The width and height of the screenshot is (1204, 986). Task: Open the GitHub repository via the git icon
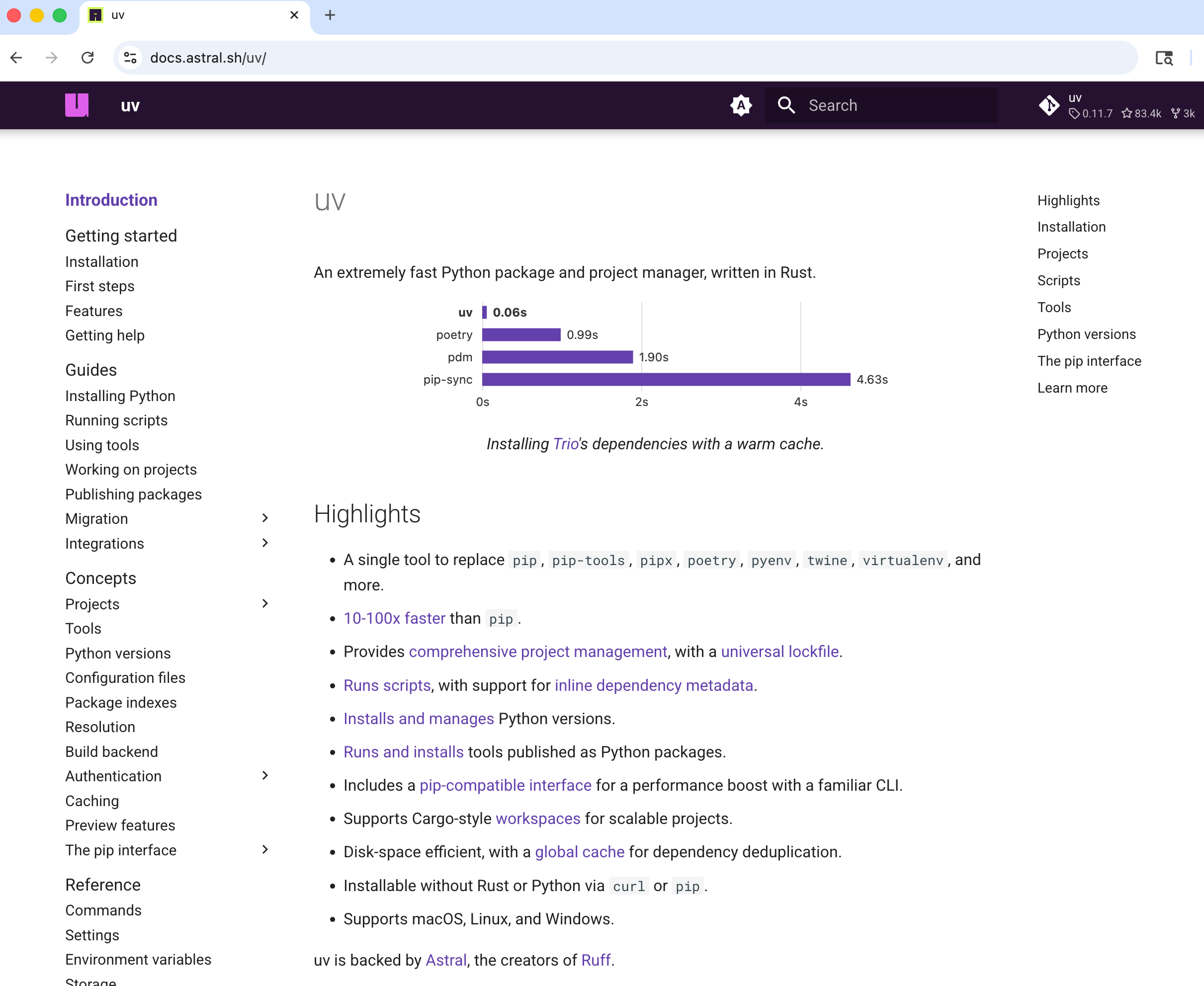[x=1049, y=105]
